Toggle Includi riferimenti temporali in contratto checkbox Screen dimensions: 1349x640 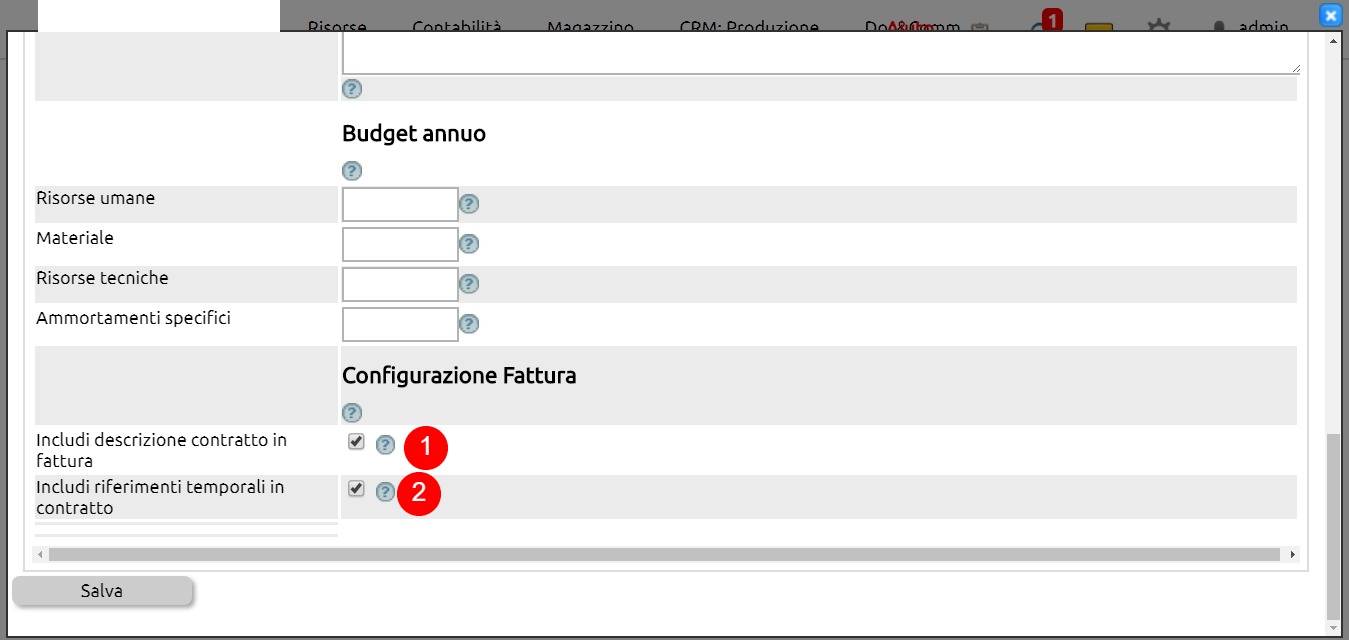click(x=356, y=489)
